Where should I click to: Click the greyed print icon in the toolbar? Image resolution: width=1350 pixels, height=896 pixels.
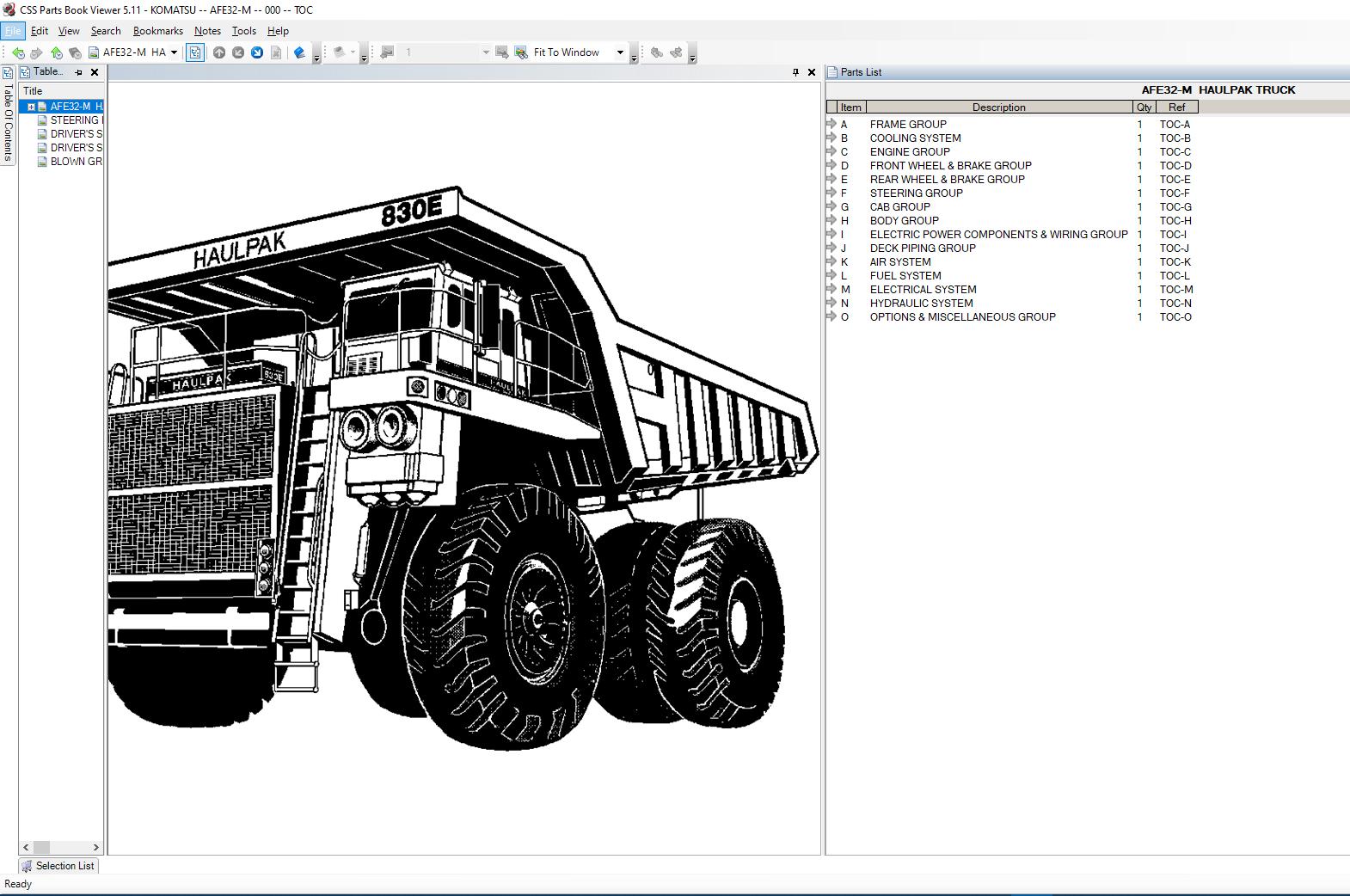pyautogui.click(x=340, y=52)
